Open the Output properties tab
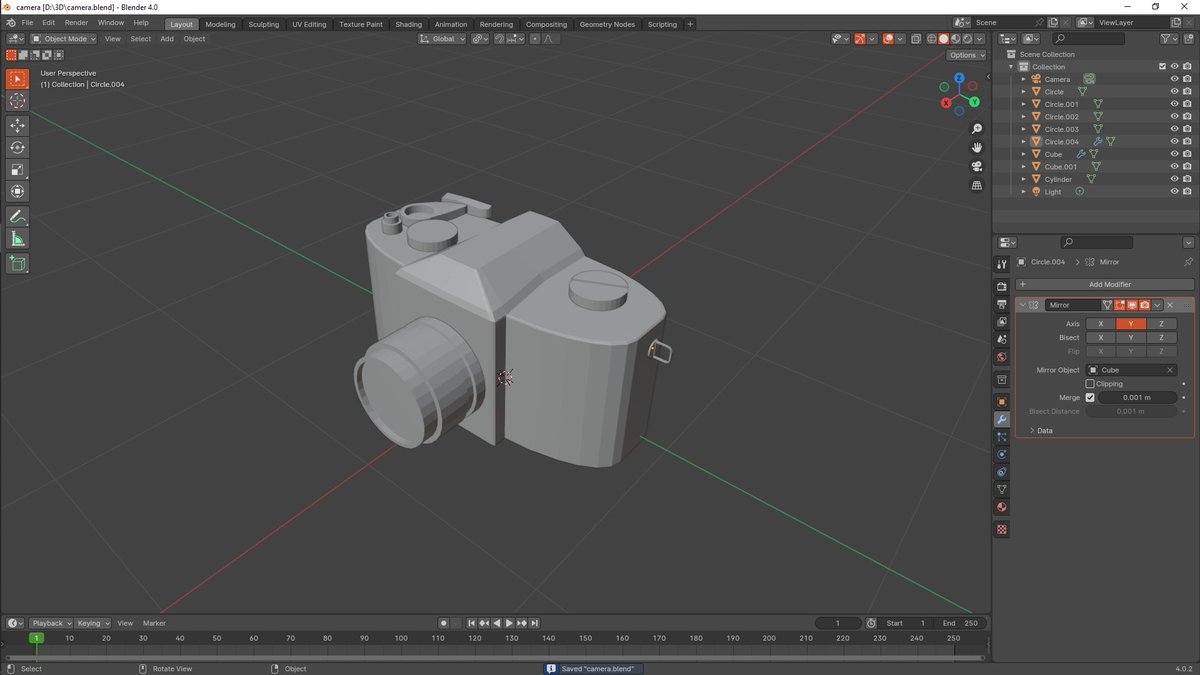This screenshot has width=1200, height=675. (1002, 304)
